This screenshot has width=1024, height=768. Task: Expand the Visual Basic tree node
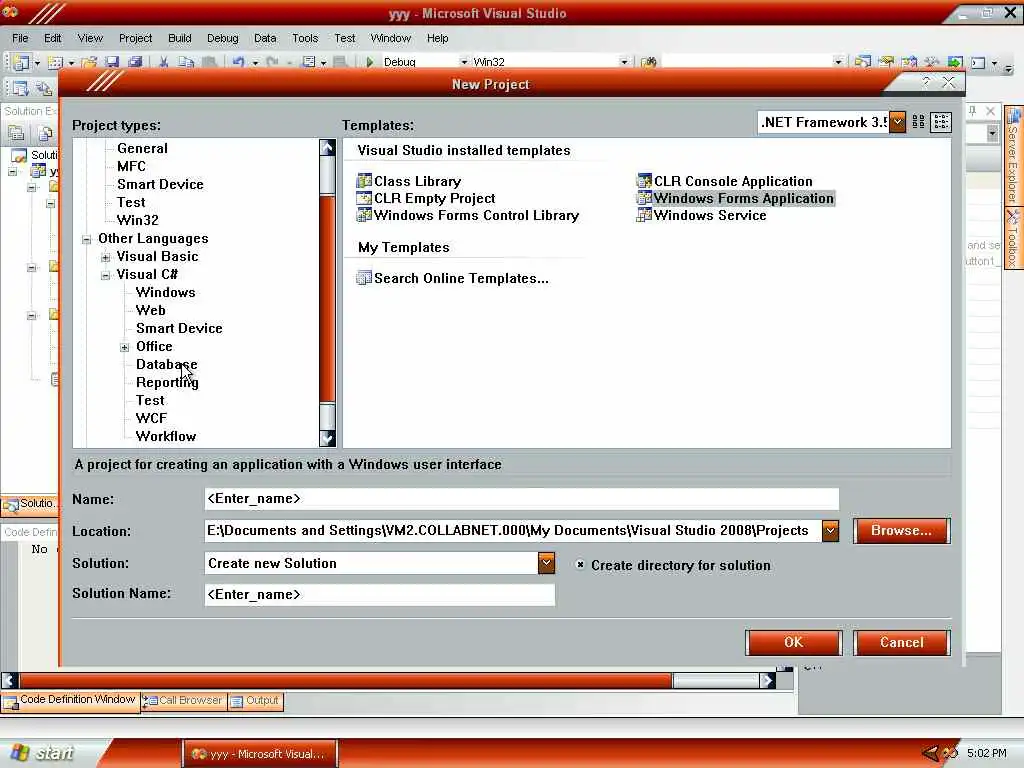pos(106,257)
